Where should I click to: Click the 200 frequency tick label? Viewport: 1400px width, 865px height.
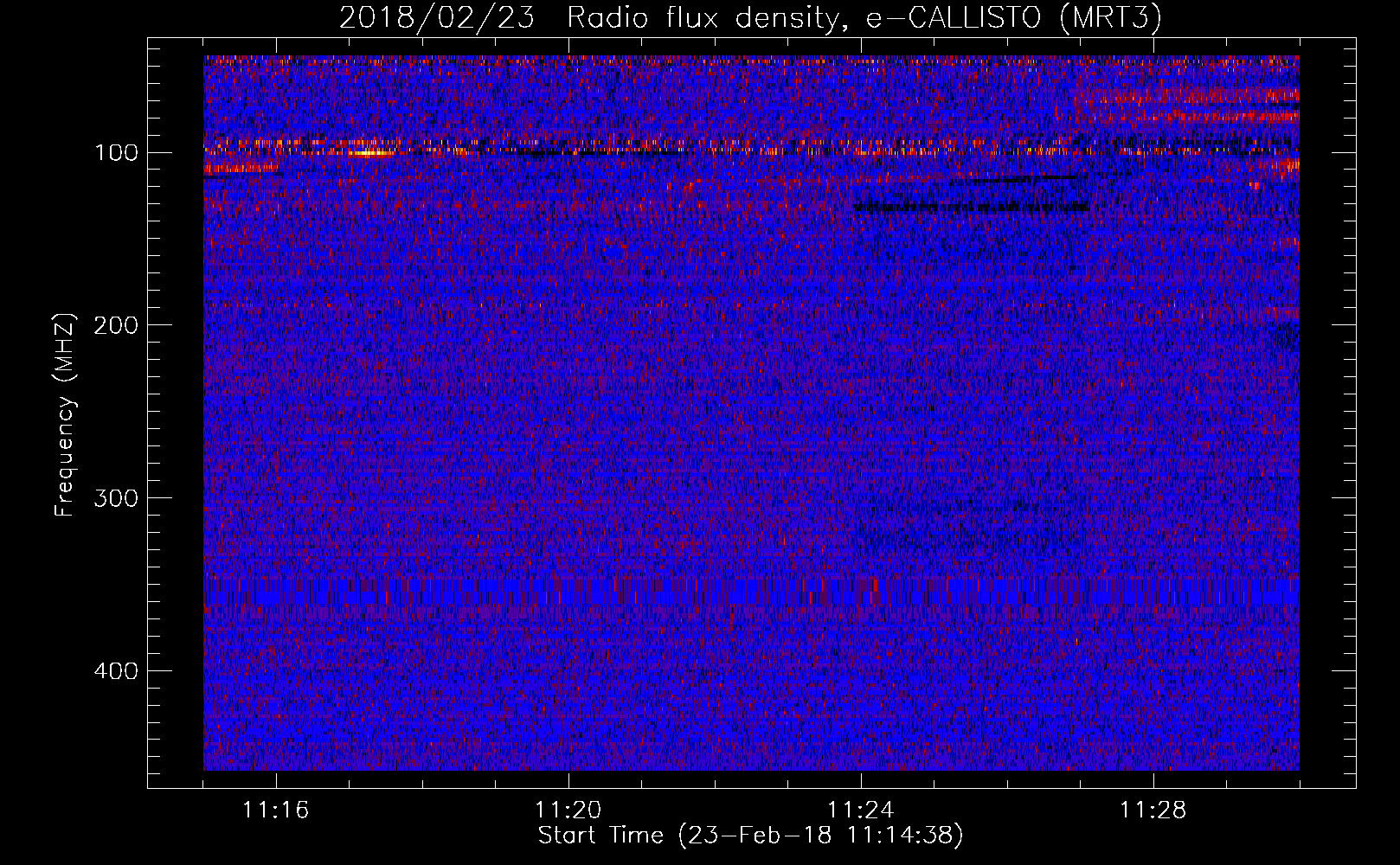point(117,325)
